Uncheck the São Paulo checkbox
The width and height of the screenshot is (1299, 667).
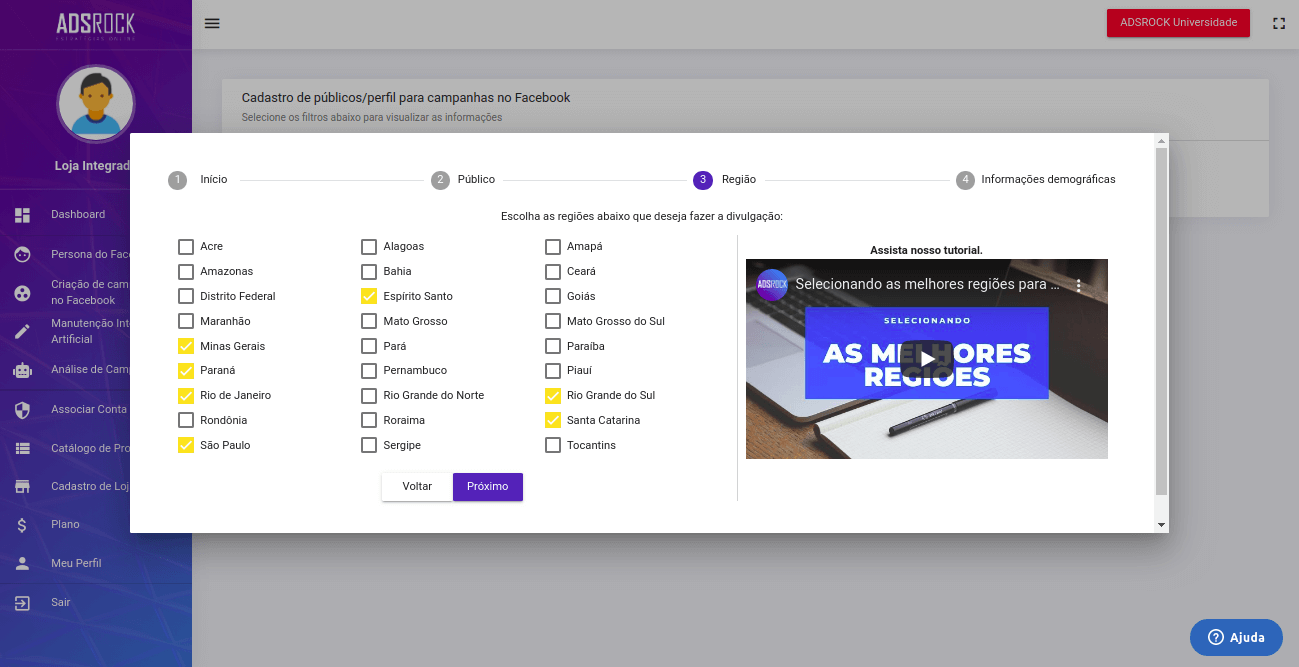point(186,445)
